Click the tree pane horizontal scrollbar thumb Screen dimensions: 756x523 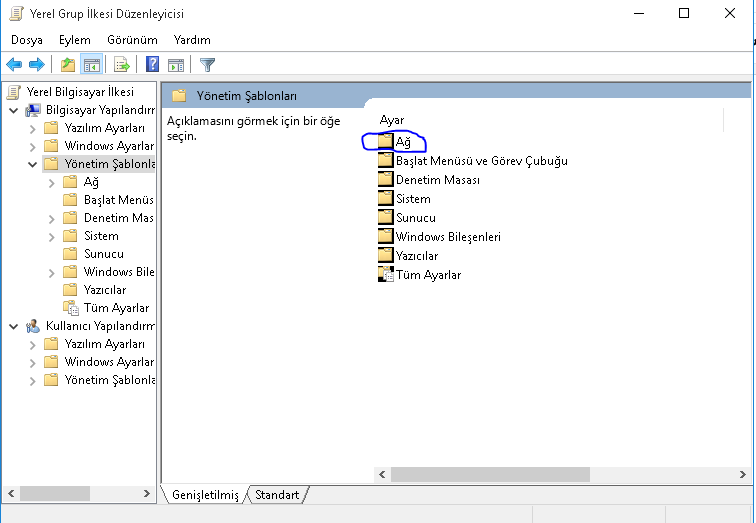click(x=55, y=494)
